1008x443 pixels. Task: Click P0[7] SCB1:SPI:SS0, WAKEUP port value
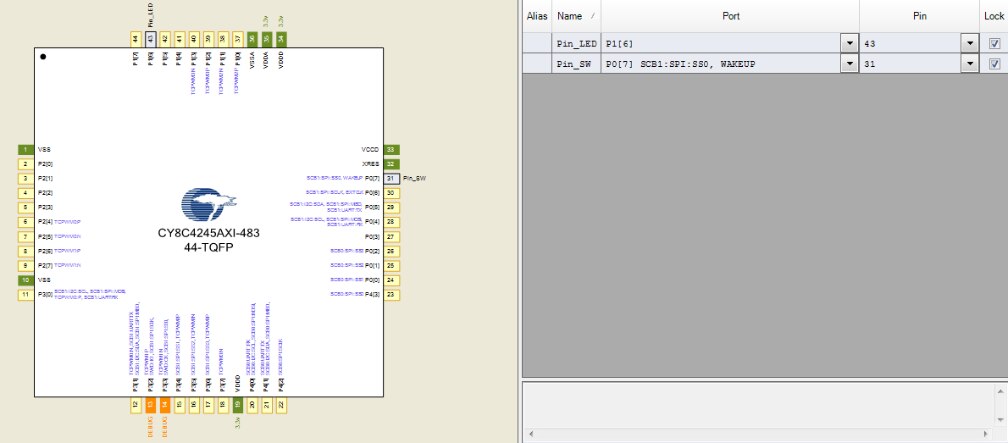681,64
